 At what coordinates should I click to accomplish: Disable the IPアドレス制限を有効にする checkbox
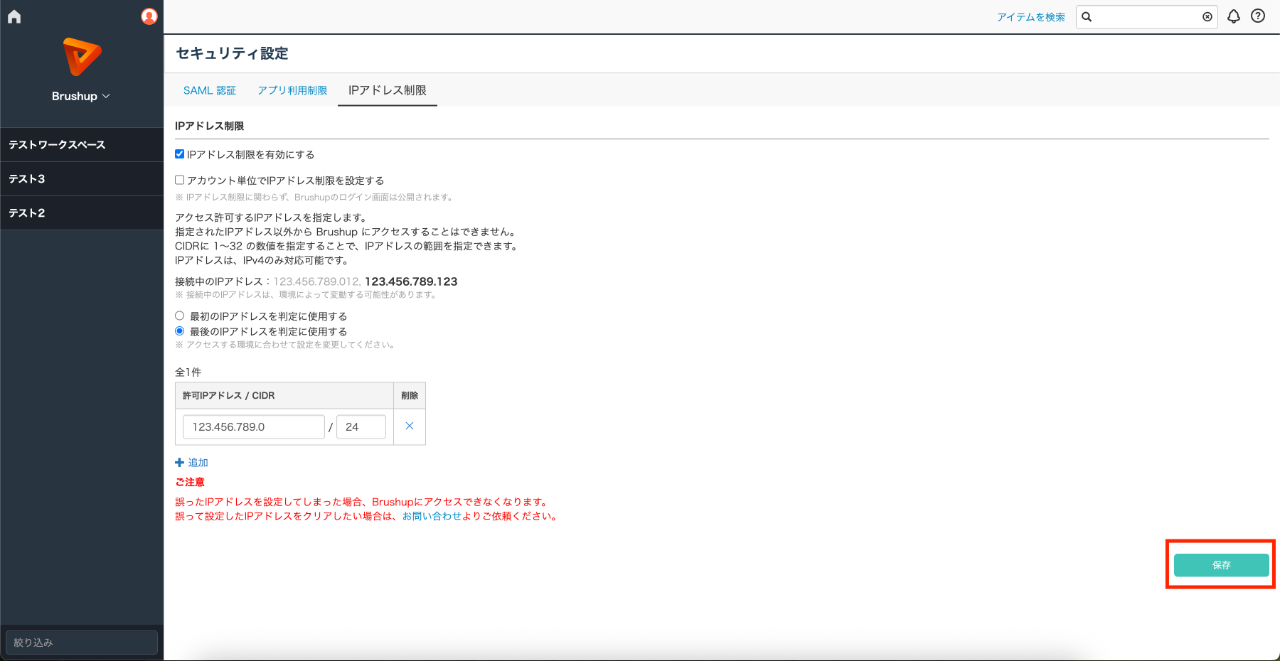click(179, 153)
